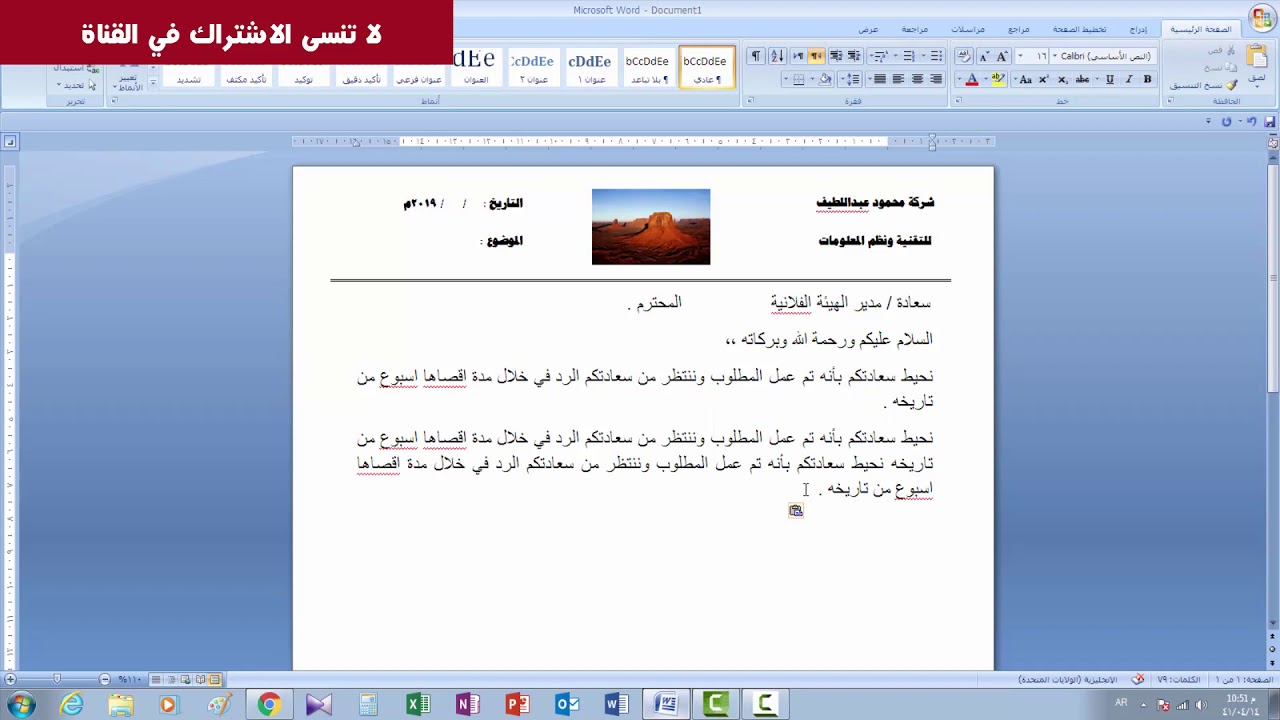Viewport: 1280px width, 720px height.
Task: Click the word count (الكلمات) status entry
Action: click(1179, 680)
